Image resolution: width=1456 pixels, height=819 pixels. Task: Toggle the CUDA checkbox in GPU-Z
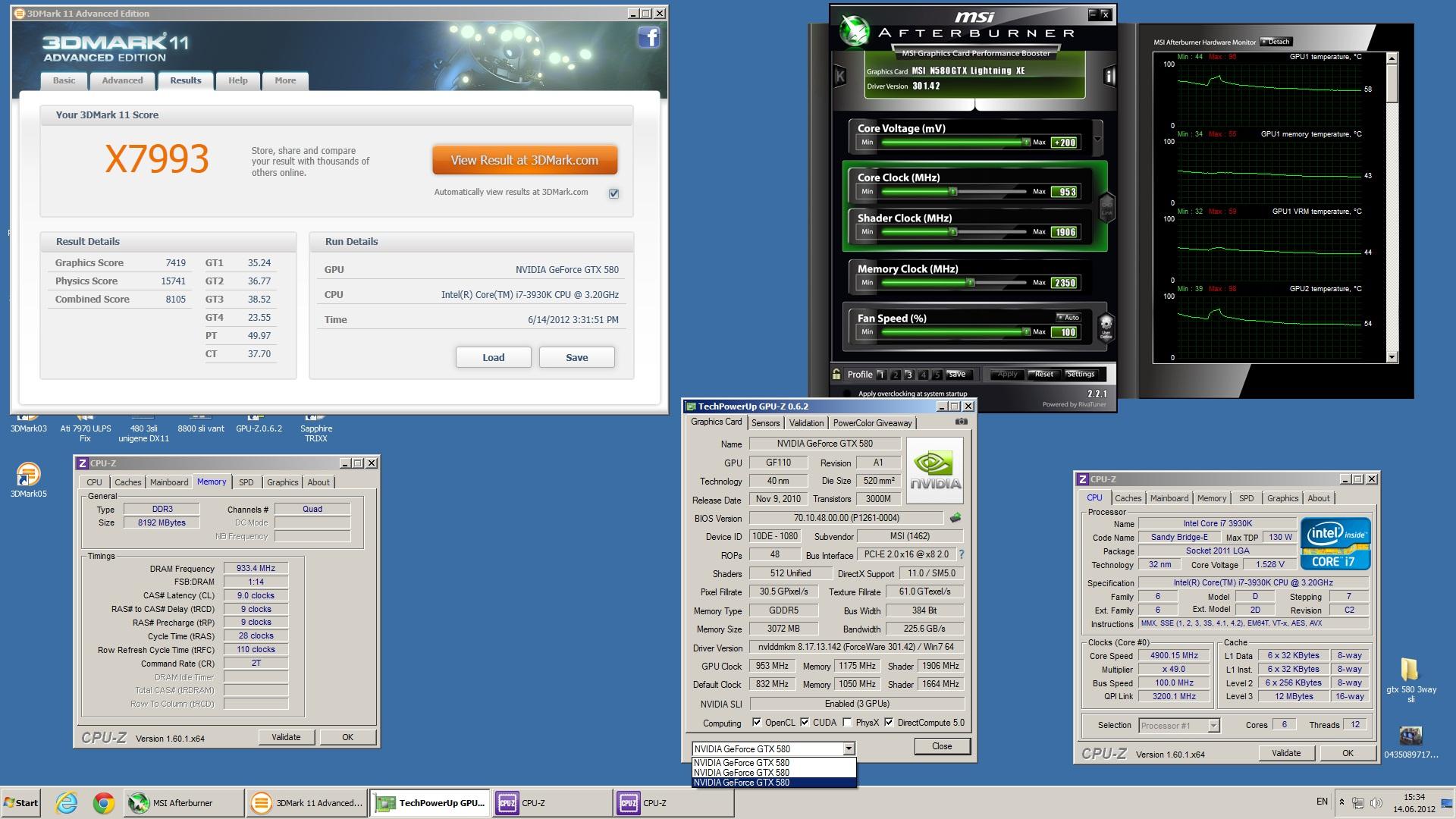pyautogui.click(x=805, y=723)
